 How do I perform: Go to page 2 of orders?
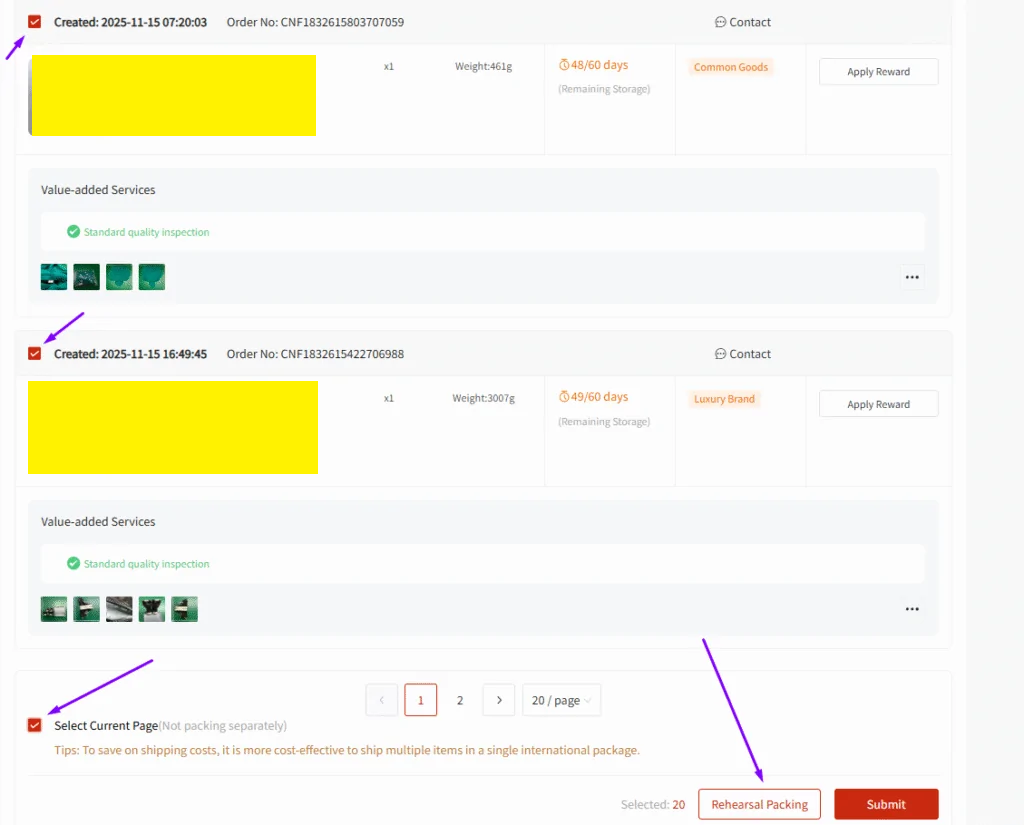[459, 699]
